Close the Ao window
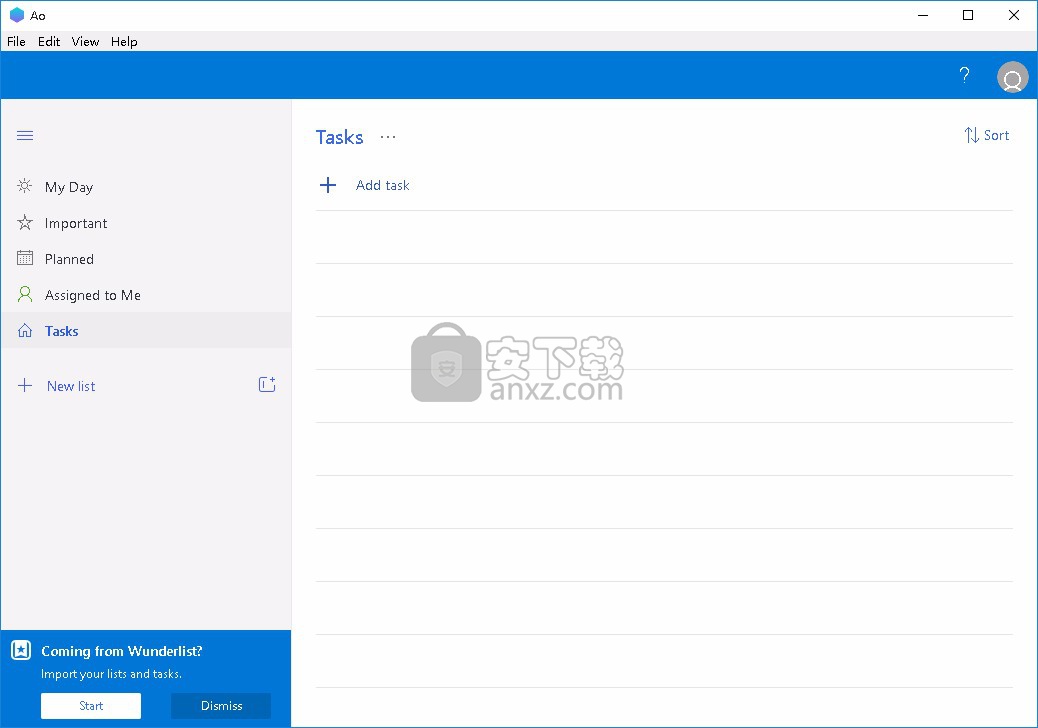 pos(1014,15)
